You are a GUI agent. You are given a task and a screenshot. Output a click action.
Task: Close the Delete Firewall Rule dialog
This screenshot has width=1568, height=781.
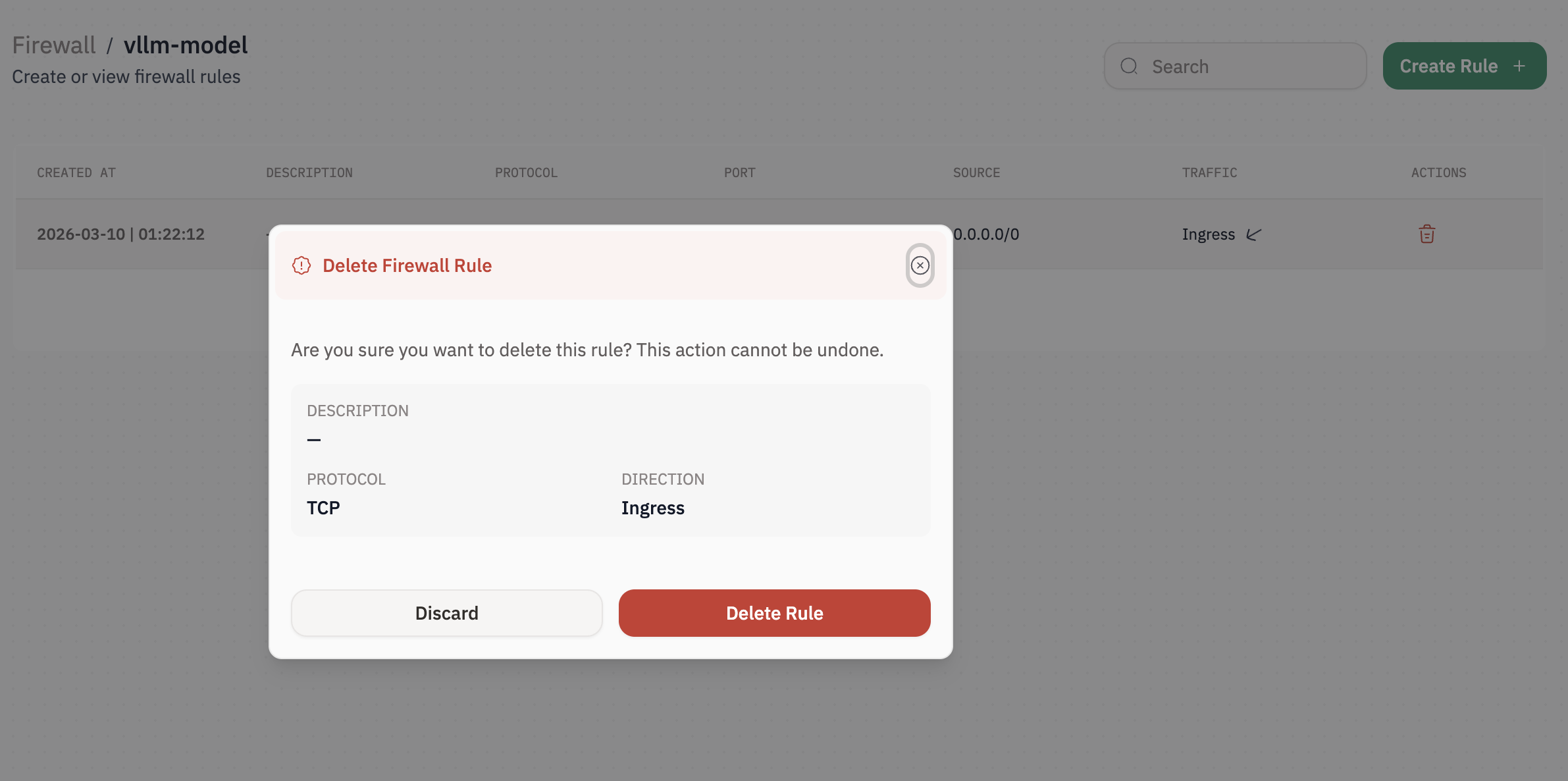(920, 265)
